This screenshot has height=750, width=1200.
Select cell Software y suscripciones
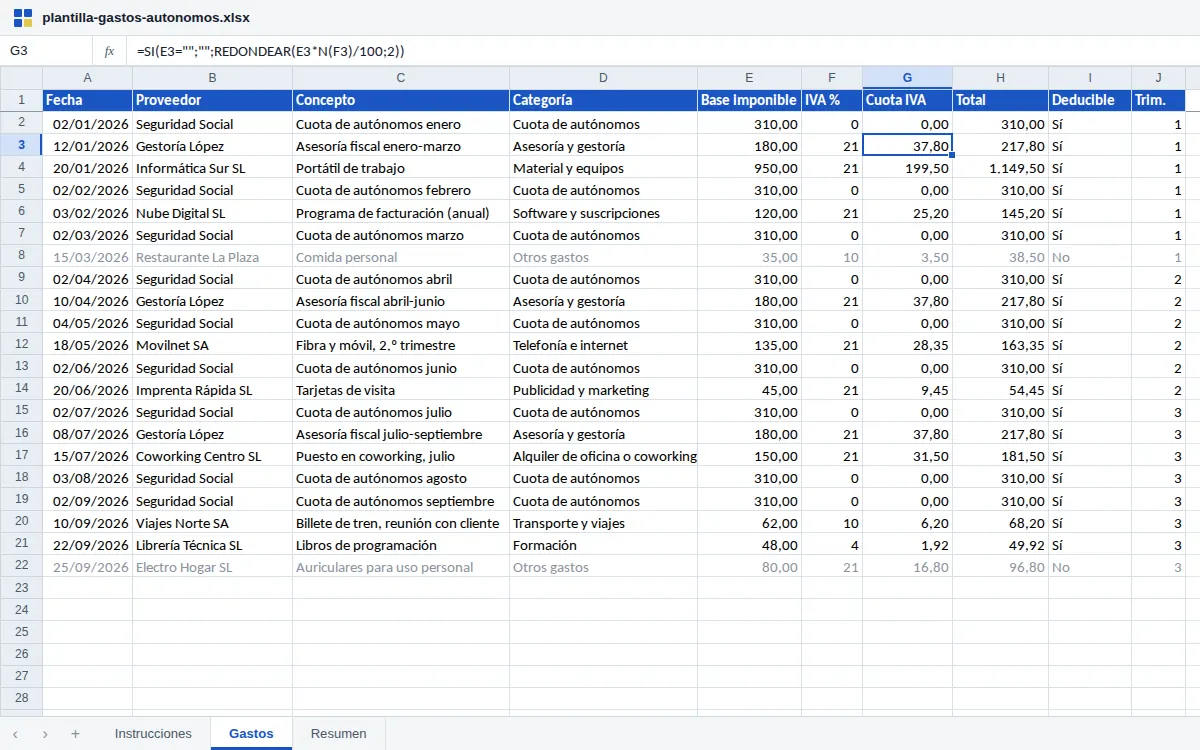604,213
